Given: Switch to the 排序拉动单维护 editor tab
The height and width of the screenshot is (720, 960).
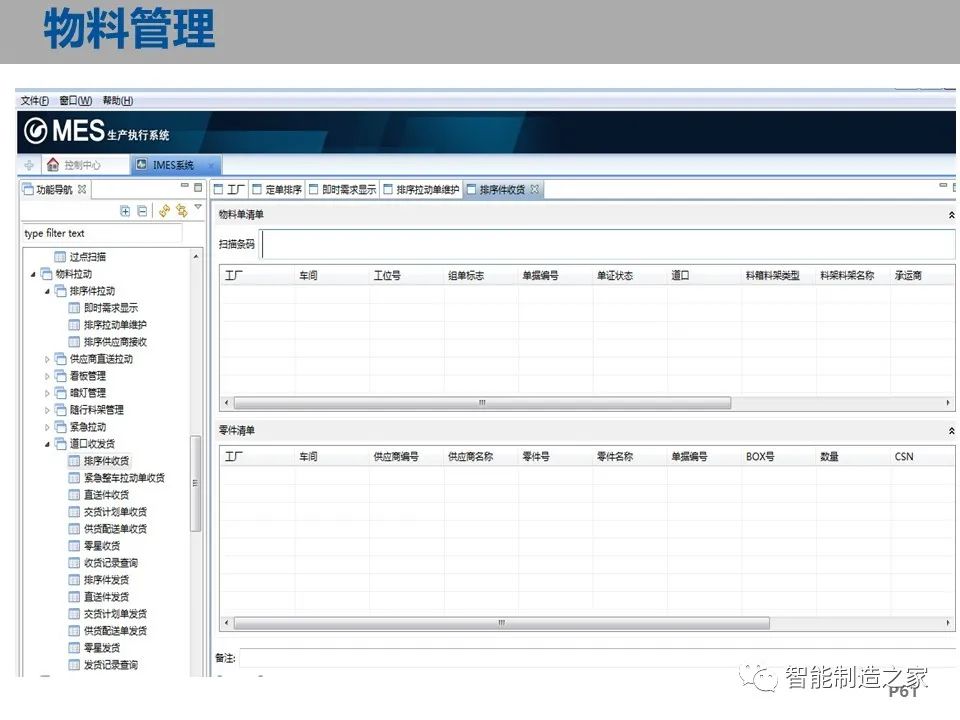Looking at the screenshot, I should (x=421, y=190).
